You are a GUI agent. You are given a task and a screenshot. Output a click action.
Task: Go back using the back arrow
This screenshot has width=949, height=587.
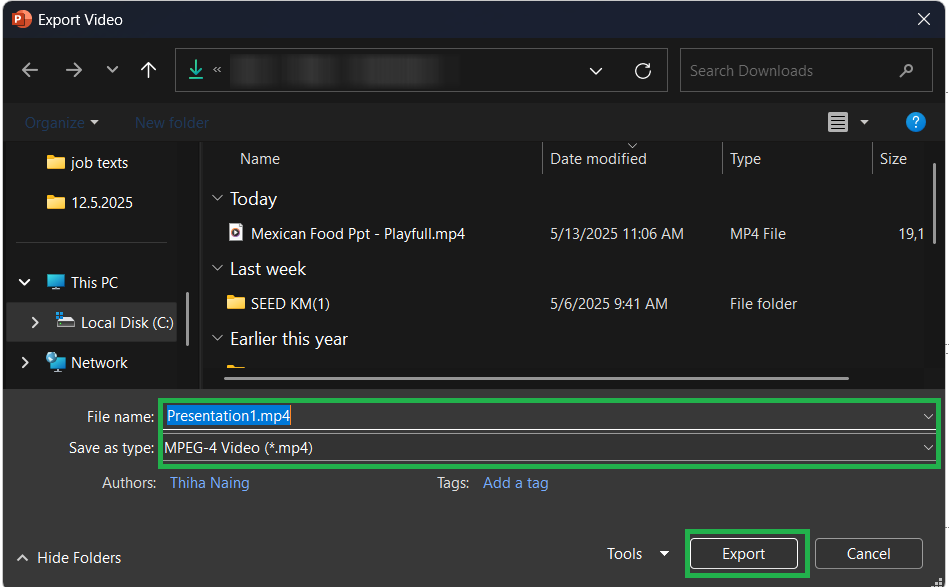30,70
